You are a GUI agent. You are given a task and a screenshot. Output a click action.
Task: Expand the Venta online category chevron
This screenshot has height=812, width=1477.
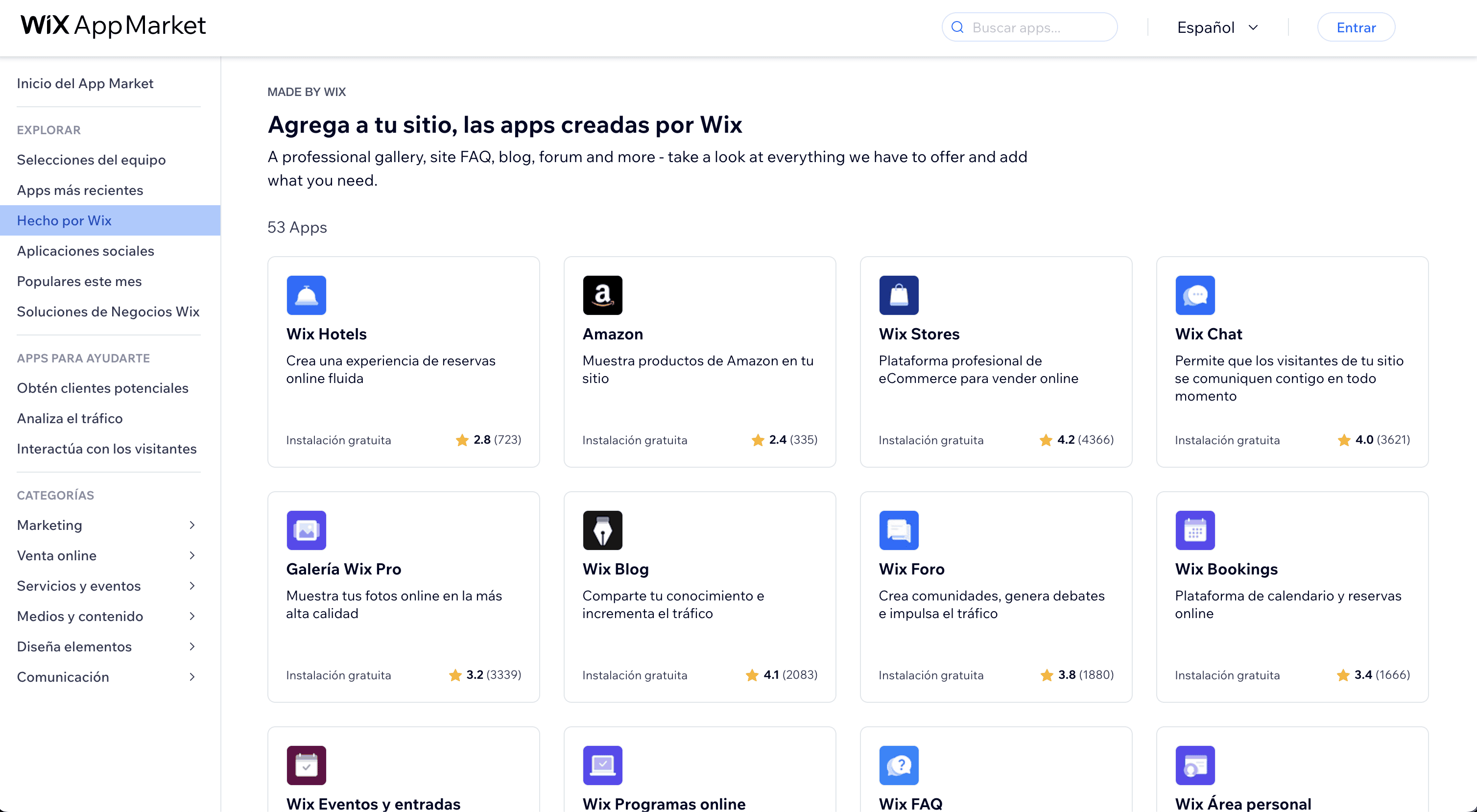point(192,555)
